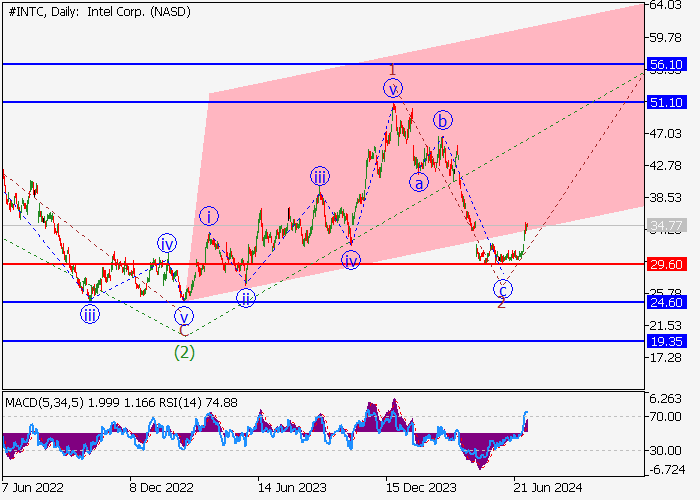
Task: Select the circled a wave label
Action: coord(419,183)
